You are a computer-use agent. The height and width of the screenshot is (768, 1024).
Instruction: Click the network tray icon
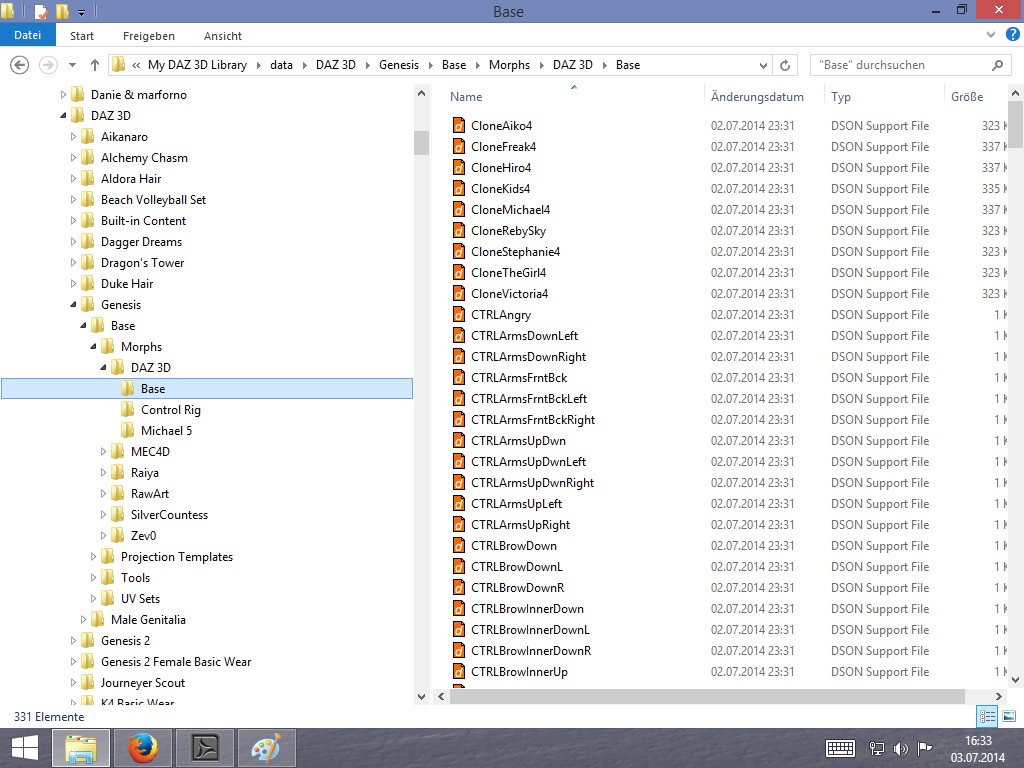[x=877, y=748]
